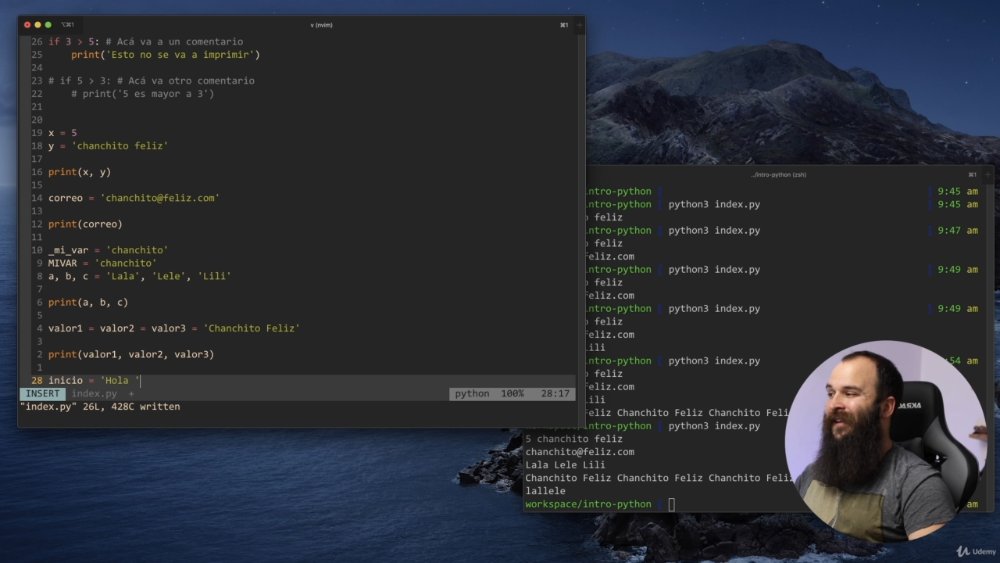Image resolution: width=1000 pixels, height=563 pixels.
Task: Click the line 'print(a, b, c)'
Action: pos(88,302)
